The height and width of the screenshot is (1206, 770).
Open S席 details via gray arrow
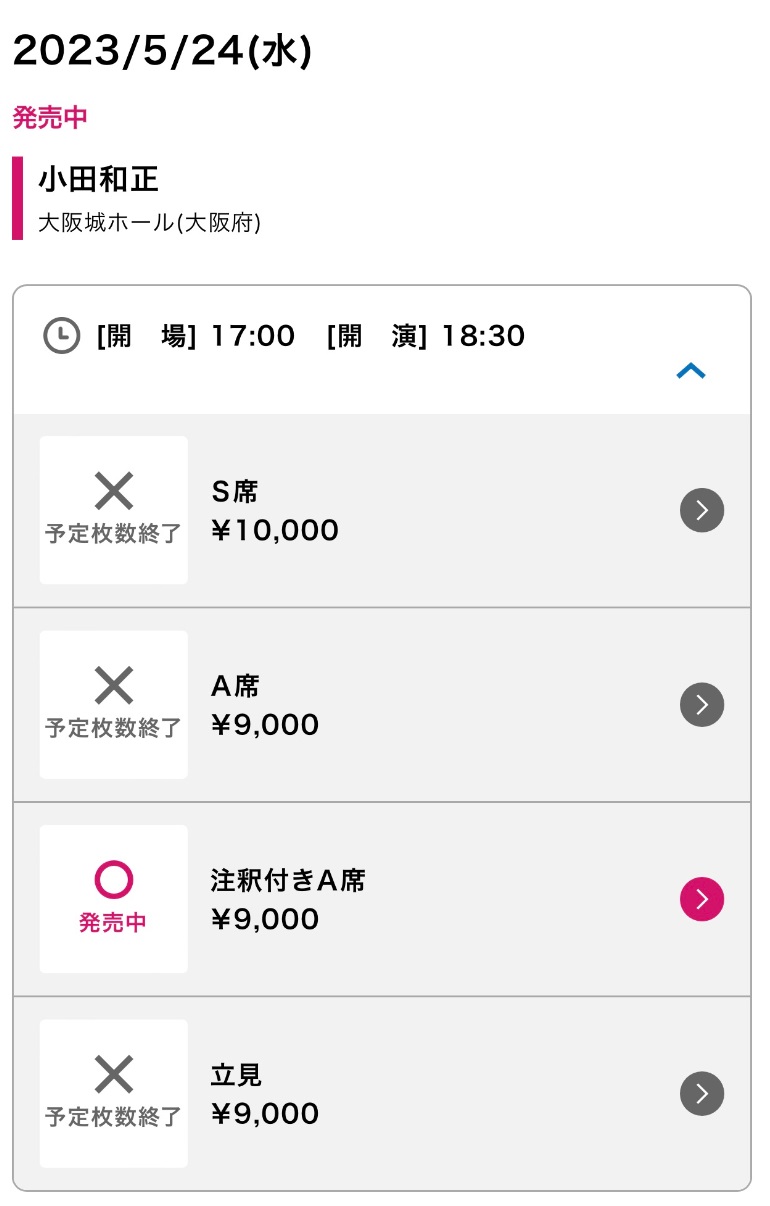coord(702,510)
